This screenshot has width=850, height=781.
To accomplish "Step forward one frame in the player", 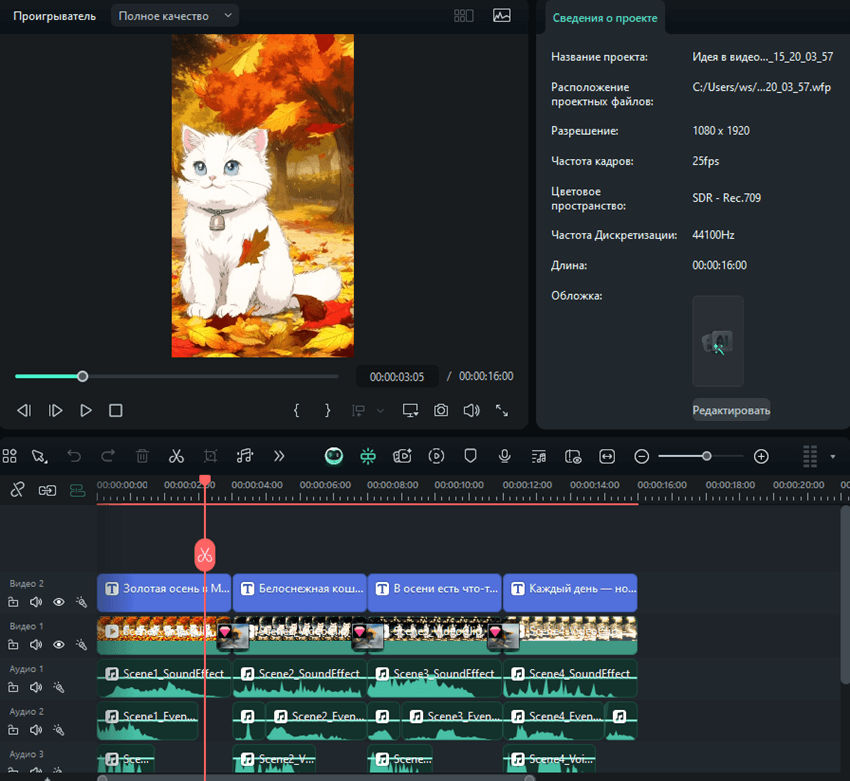I will pos(55,410).
